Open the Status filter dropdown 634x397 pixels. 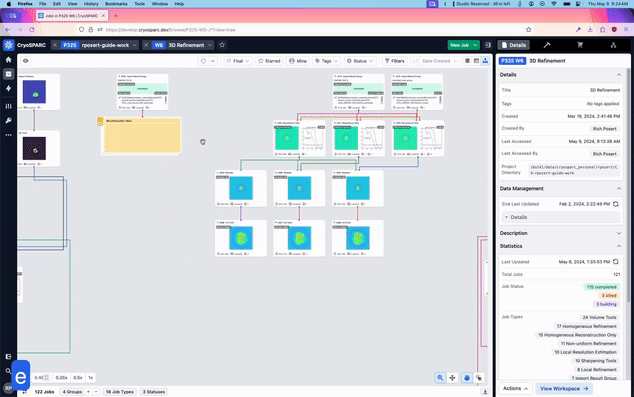360,61
